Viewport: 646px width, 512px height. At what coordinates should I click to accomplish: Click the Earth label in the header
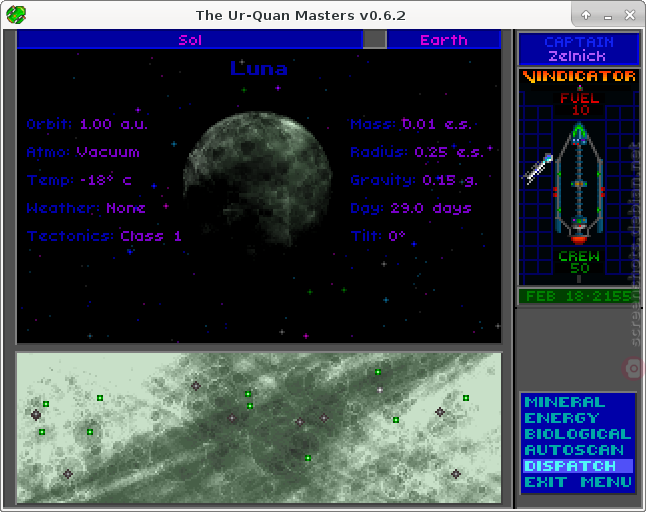(444, 40)
